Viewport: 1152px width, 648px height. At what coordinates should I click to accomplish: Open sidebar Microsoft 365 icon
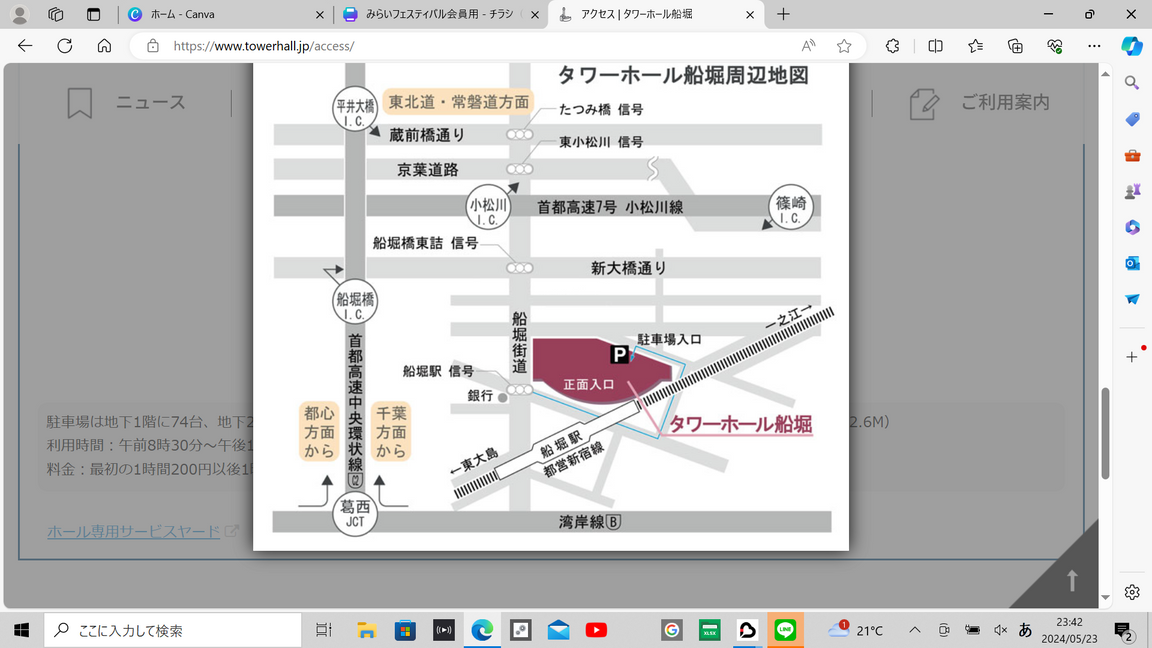pos(1132,227)
